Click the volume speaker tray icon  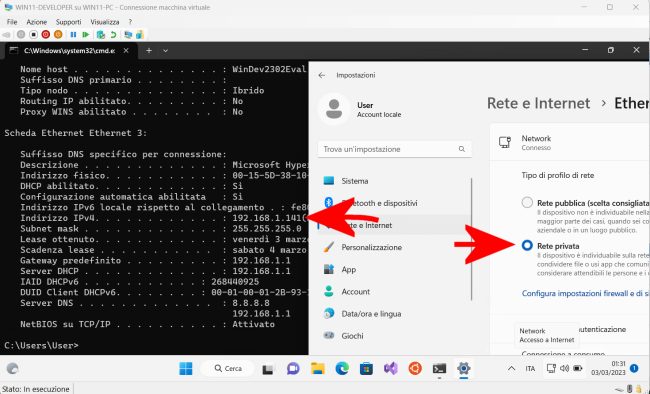click(564, 368)
